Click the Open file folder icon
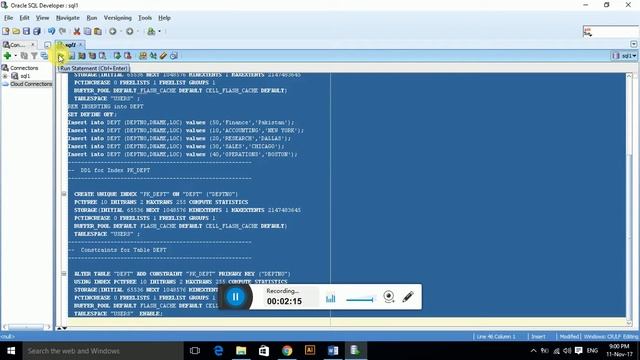 click(x=16, y=31)
